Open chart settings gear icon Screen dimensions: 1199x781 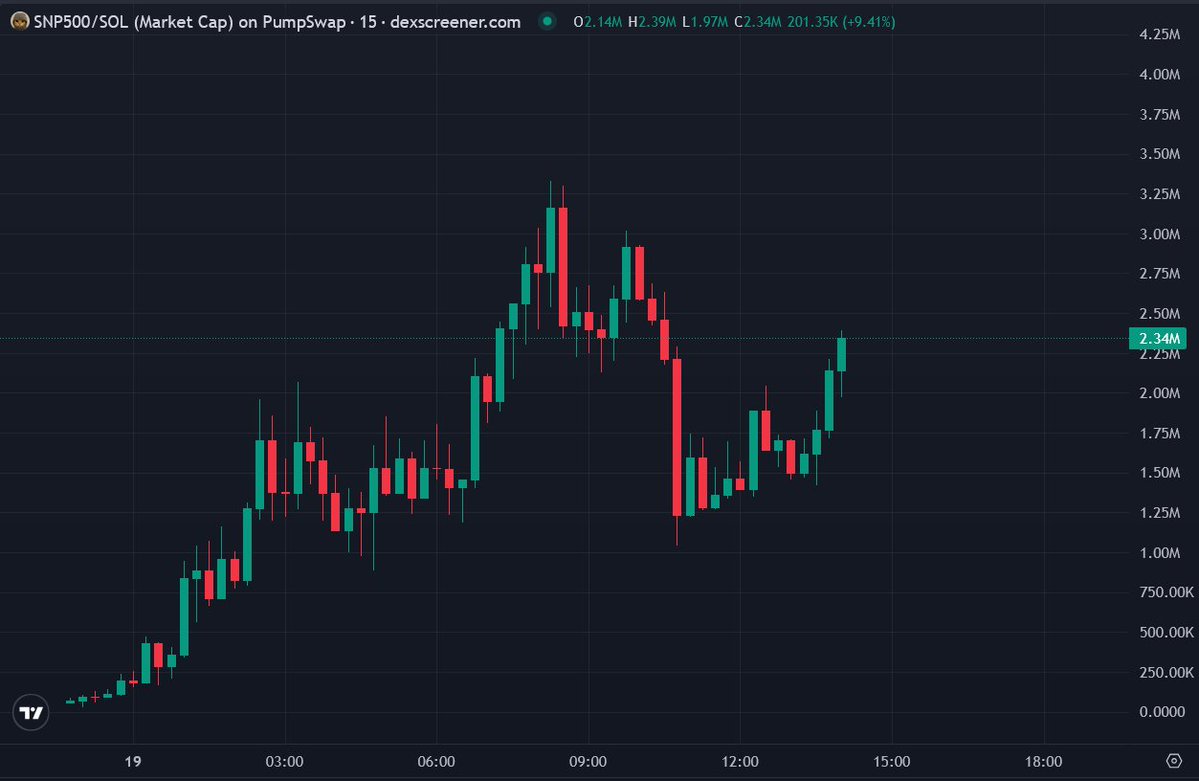(x=1174, y=761)
